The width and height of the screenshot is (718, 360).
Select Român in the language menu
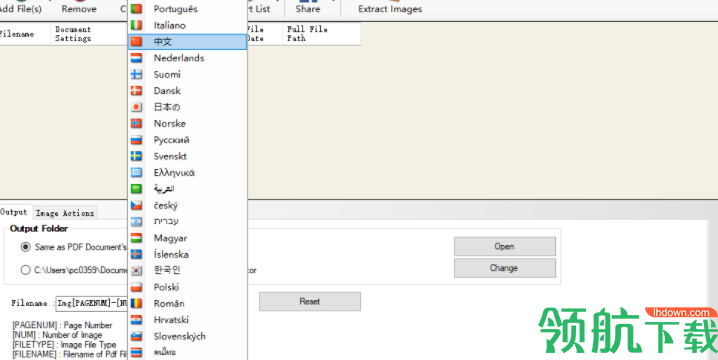click(x=188, y=303)
